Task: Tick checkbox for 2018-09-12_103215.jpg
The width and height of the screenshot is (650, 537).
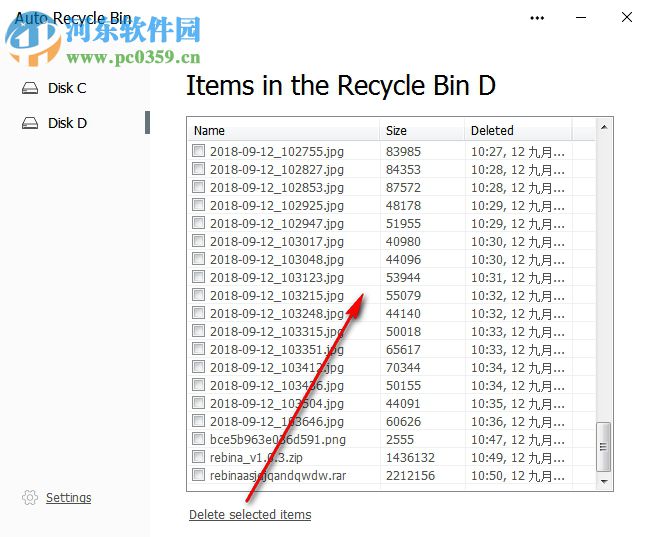Action: coord(199,295)
